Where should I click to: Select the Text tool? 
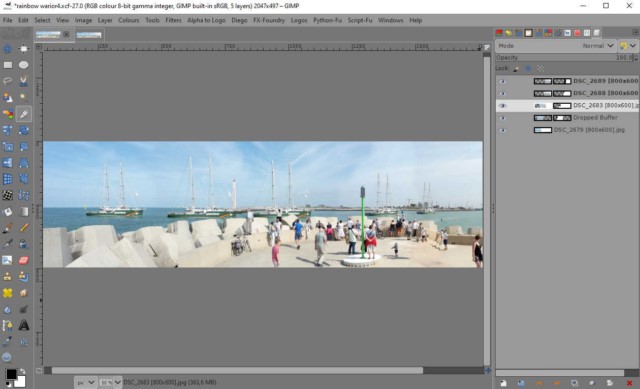(24, 325)
